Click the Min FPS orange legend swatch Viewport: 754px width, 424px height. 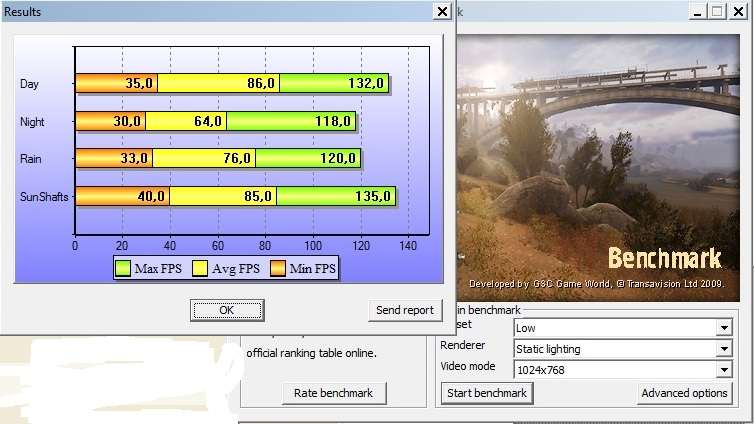(278, 268)
